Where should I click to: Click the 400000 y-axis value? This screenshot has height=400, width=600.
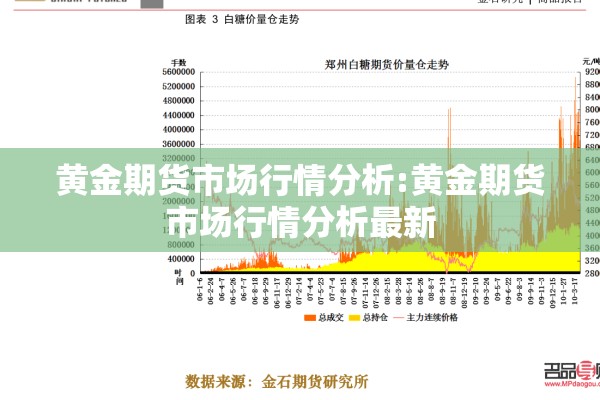click(x=181, y=259)
